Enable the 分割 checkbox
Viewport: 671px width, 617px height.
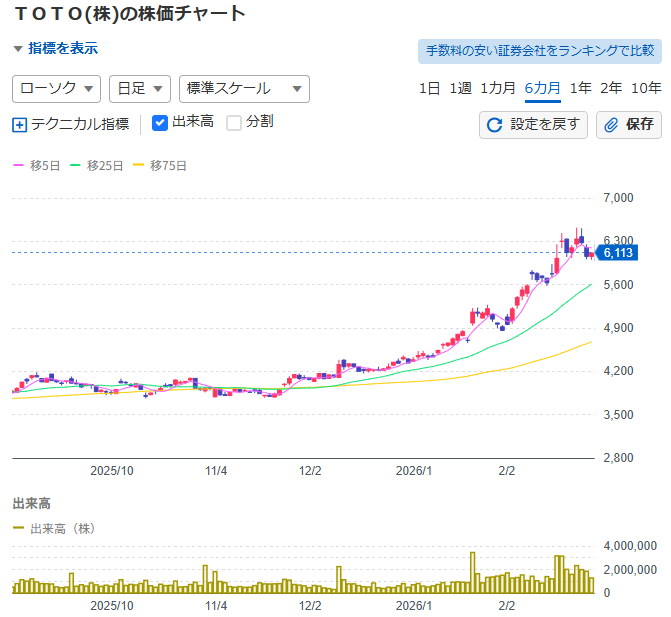[234, 123]
